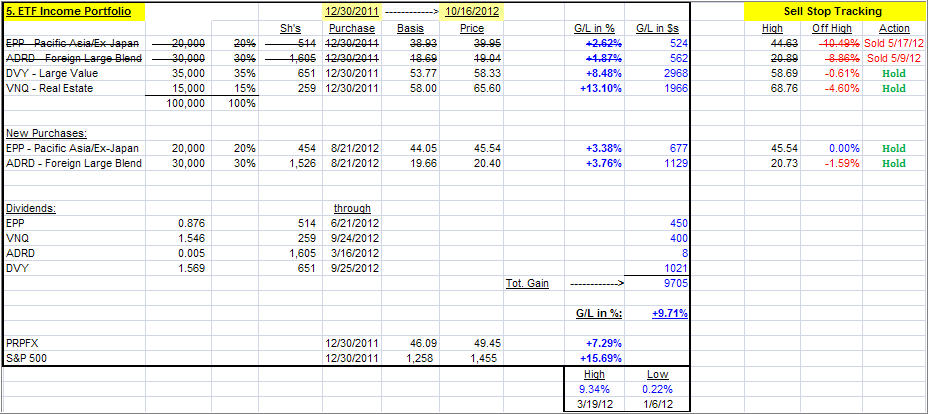The image size is (928, 414).
Task: Click the 'G/L in %:' summary label
Action: pos(598,313)
